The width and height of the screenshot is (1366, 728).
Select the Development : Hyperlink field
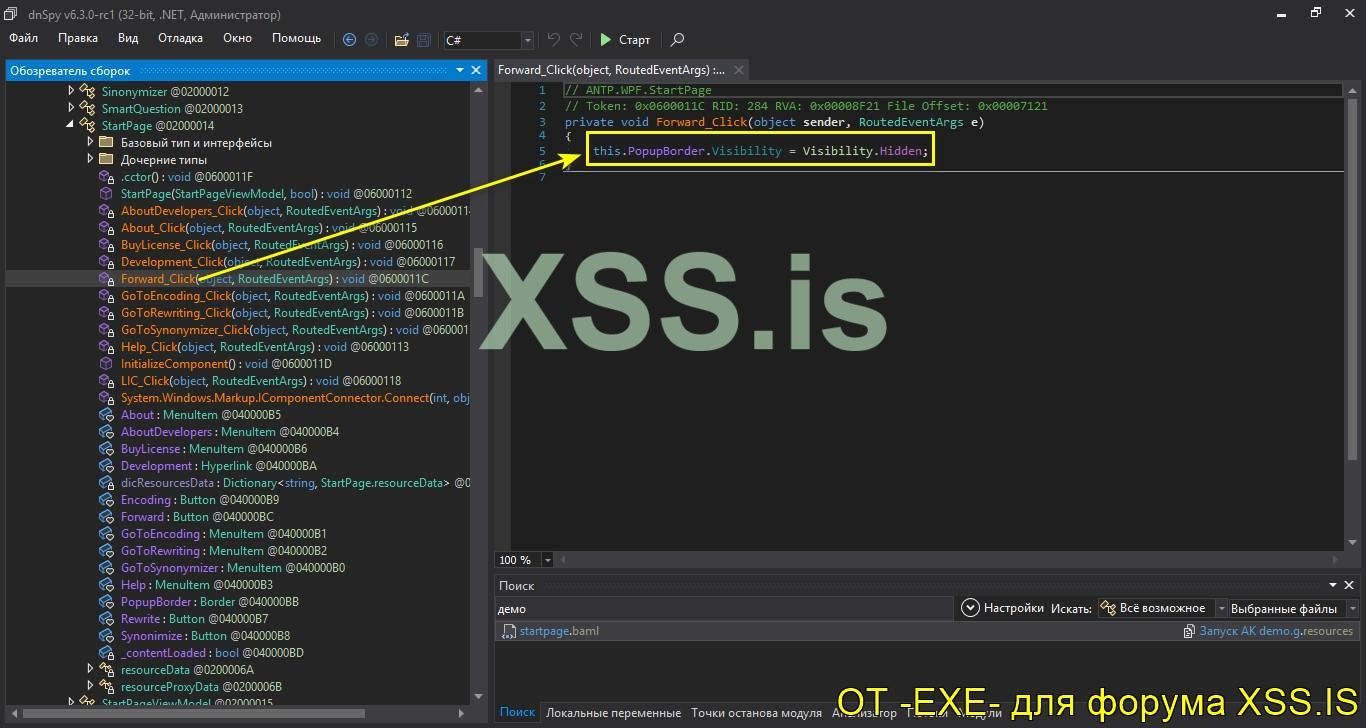218,465
